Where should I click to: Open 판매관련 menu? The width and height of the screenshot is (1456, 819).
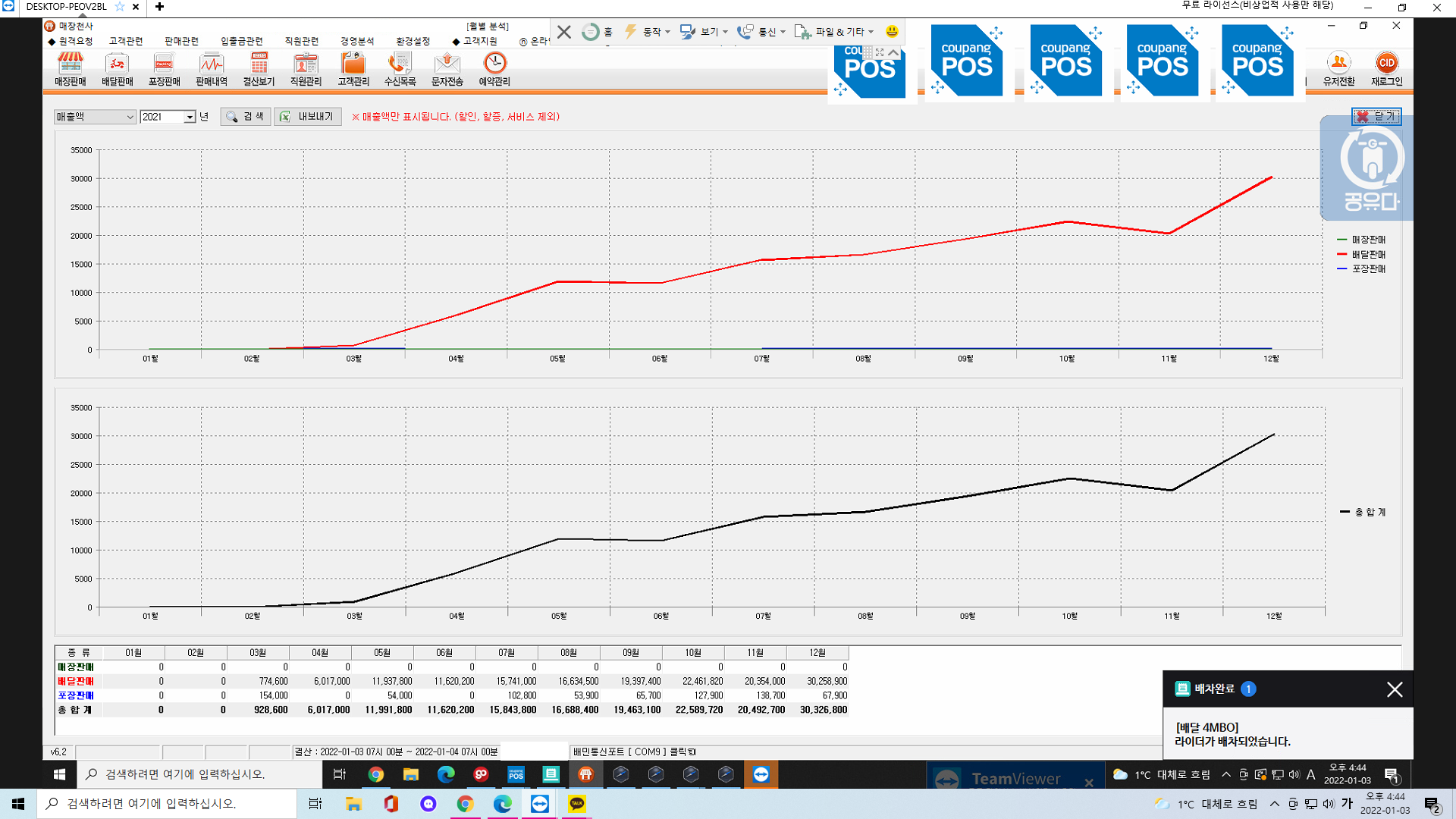coord(181,41)
